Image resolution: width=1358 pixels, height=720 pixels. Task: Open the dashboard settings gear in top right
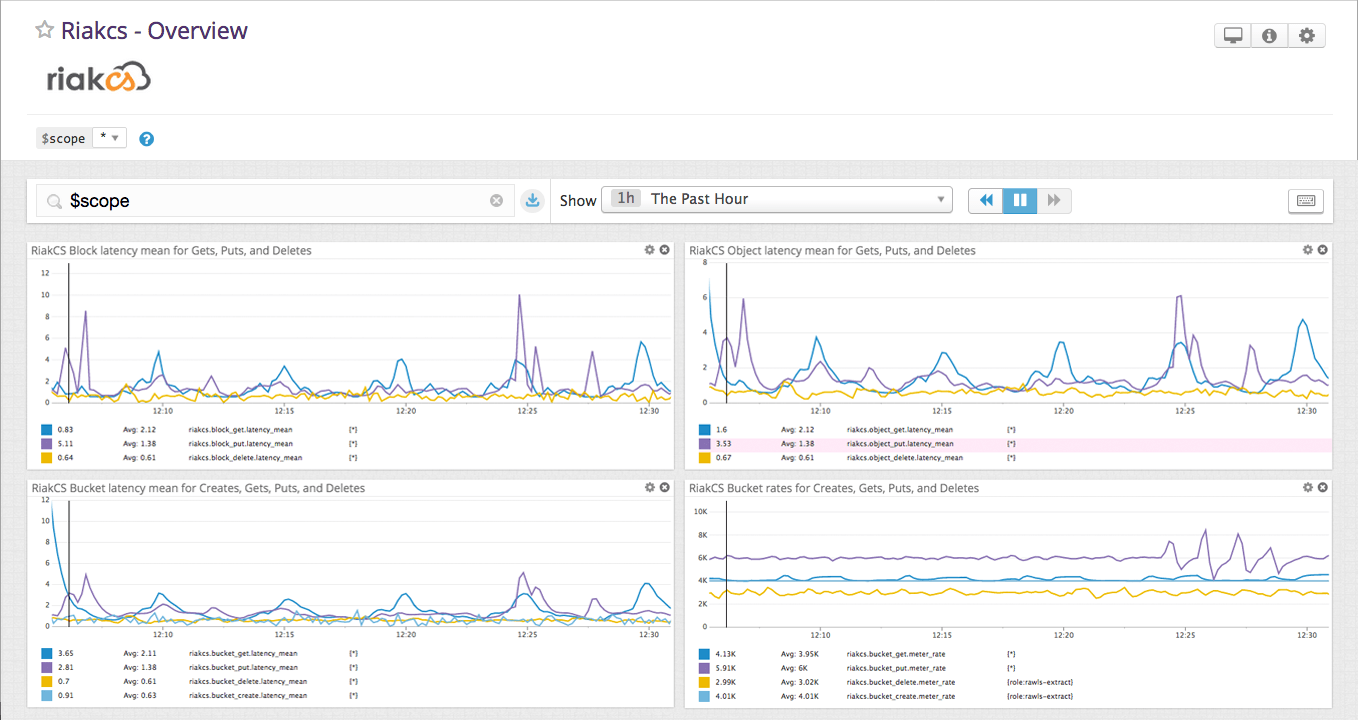click(x=1307, y=34)
